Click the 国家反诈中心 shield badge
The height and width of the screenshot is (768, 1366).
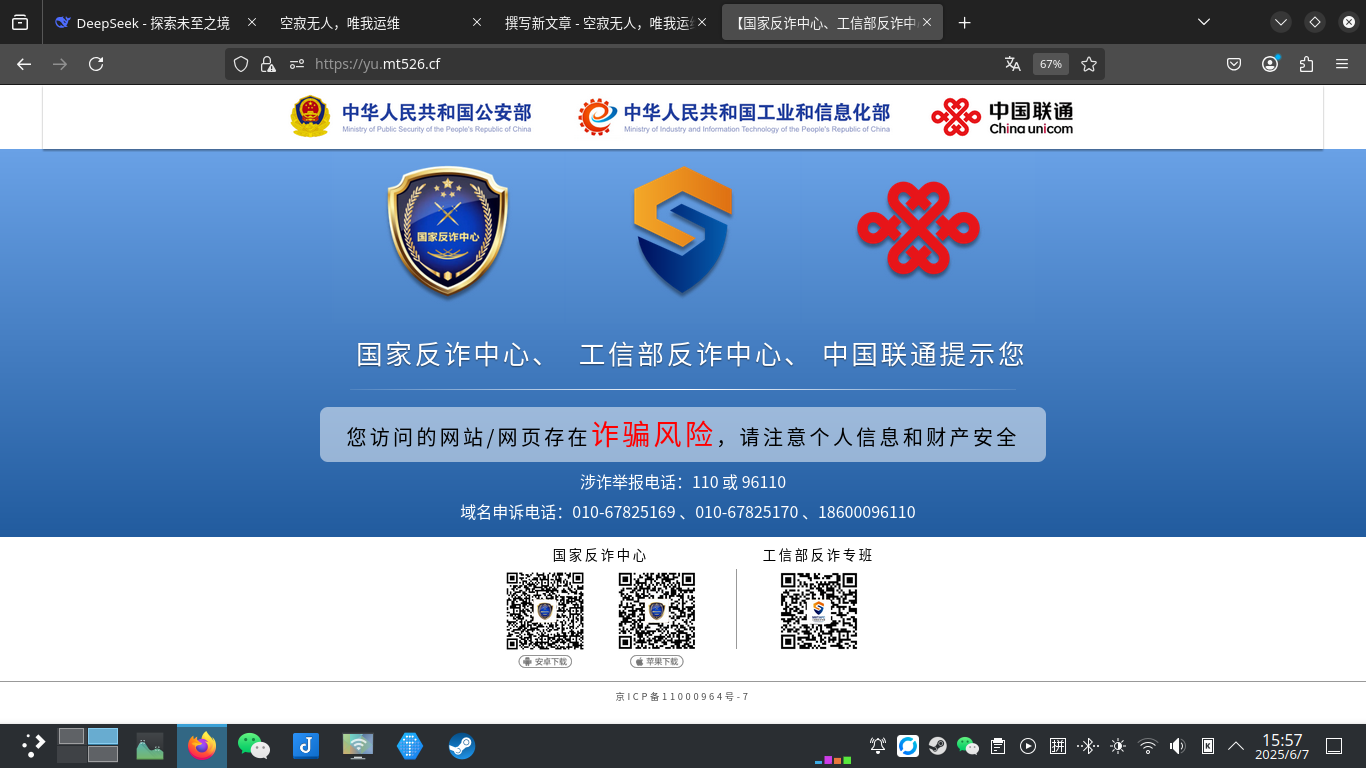(x=448, y=231)
